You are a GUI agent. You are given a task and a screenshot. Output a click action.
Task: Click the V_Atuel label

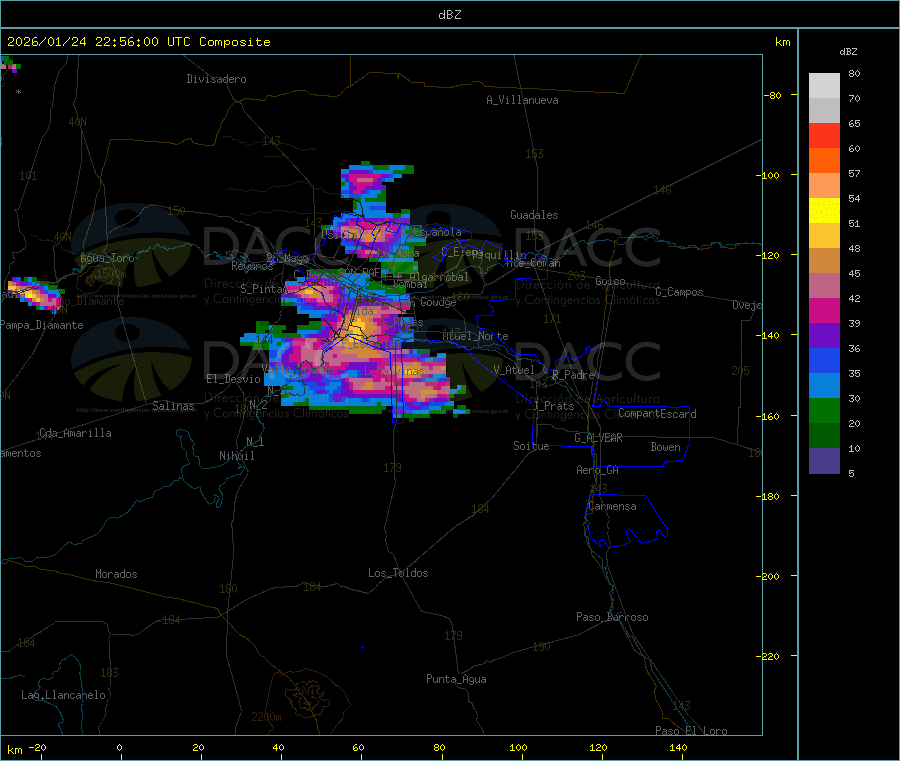pyautogui.click(x=514, y=370)
